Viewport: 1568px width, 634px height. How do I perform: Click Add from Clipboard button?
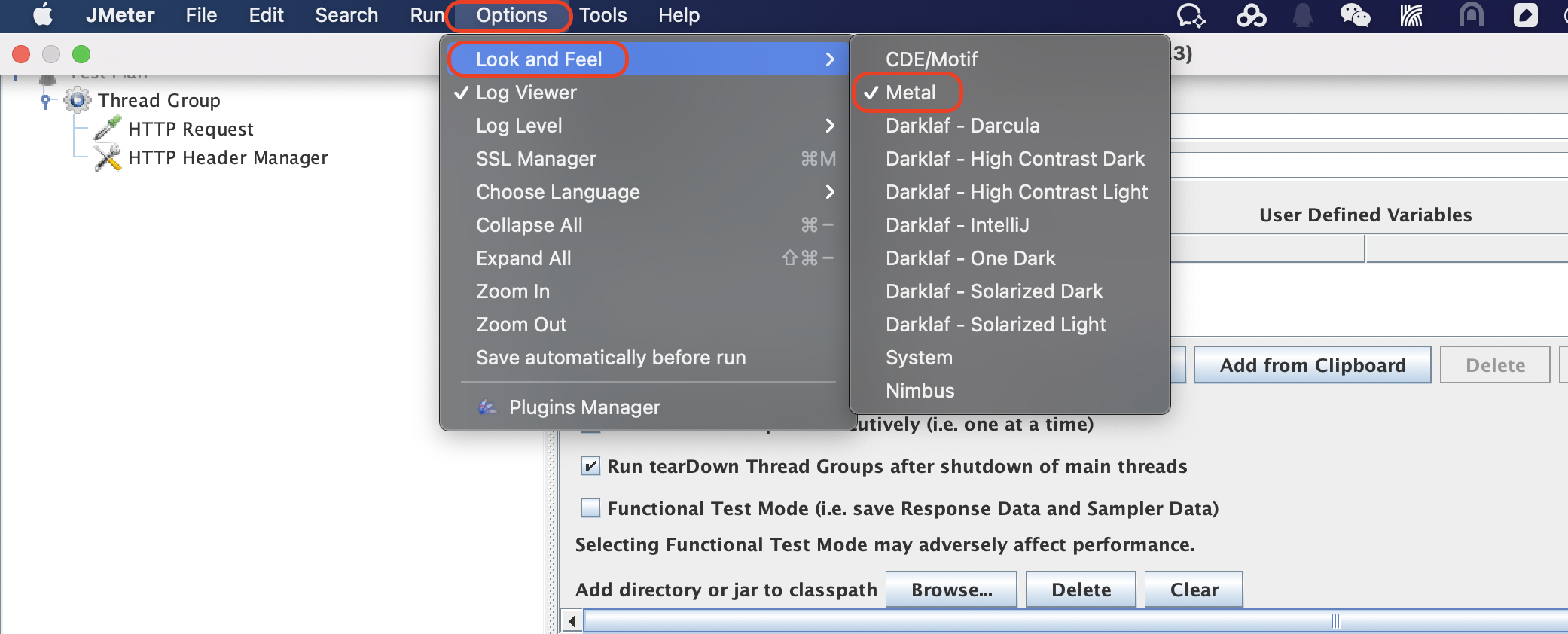[1313, 365]
